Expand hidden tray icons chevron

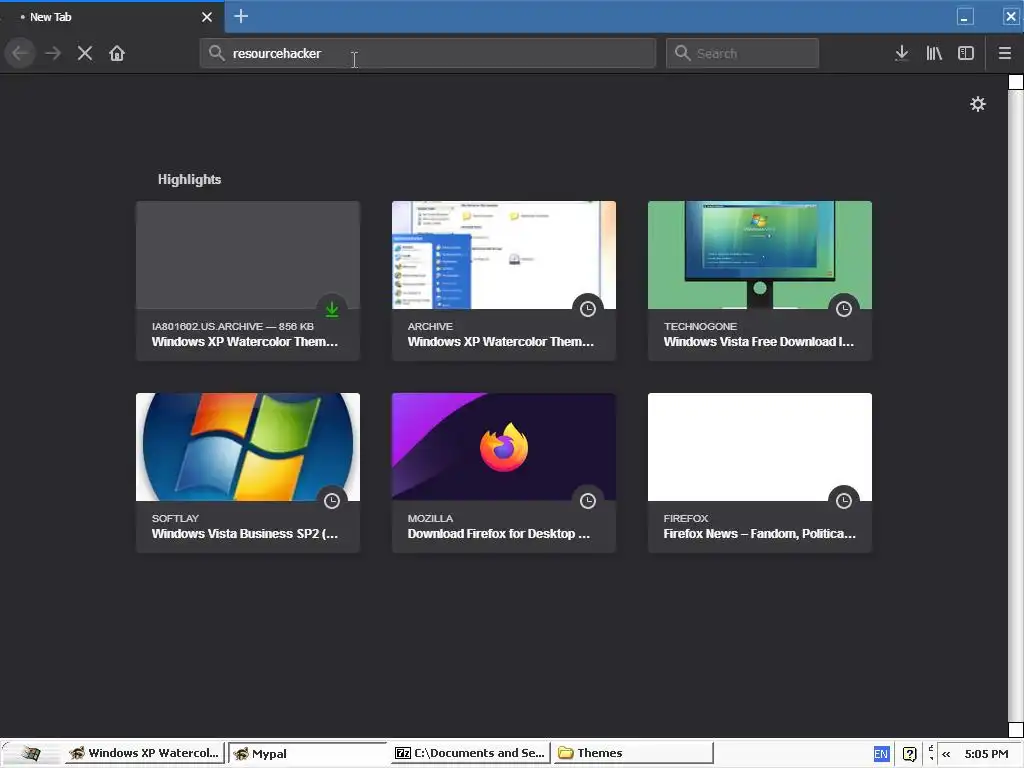[946, 754]
